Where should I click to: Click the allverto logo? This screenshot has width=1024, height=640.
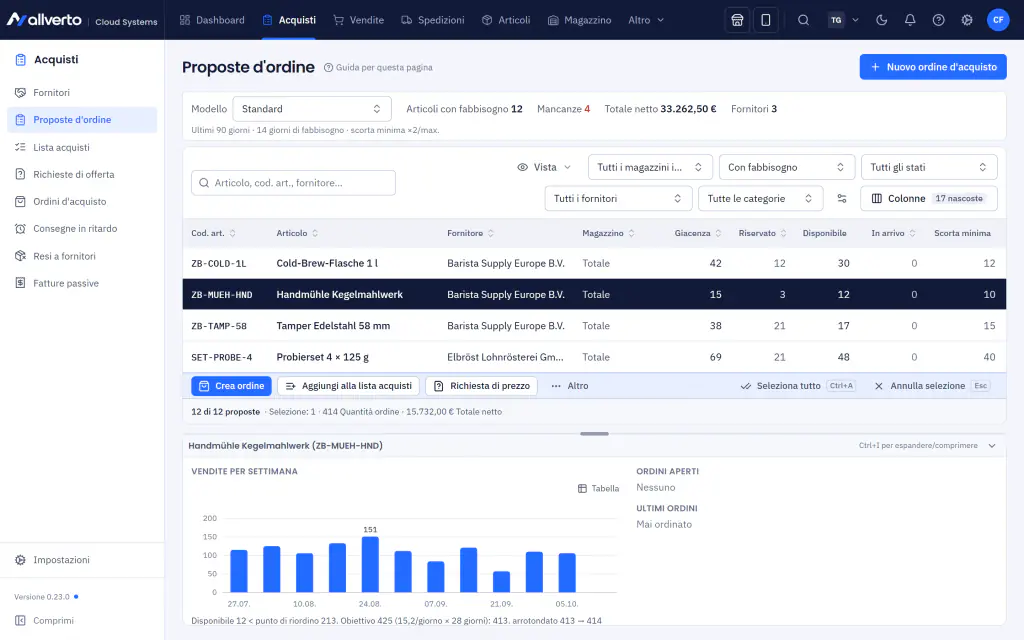coord(44,20)
